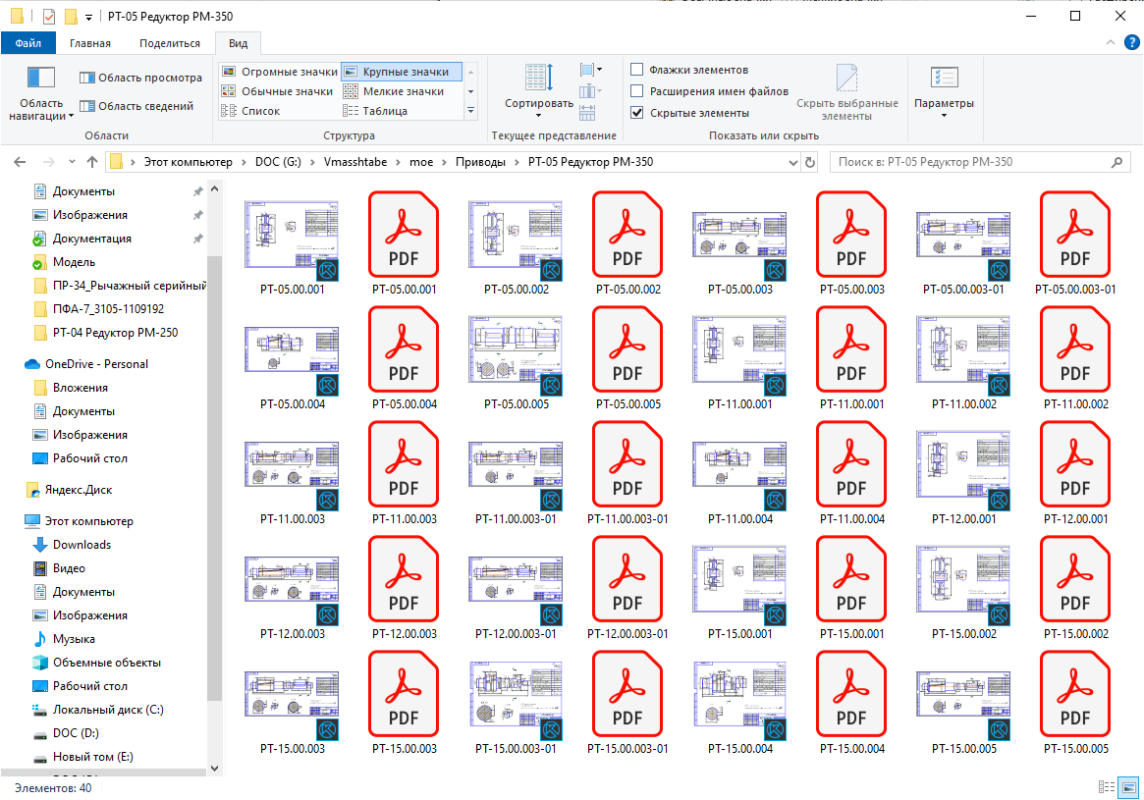Open the Help question mark icon
This screenshot has width=1144, height=800.
1131,43
